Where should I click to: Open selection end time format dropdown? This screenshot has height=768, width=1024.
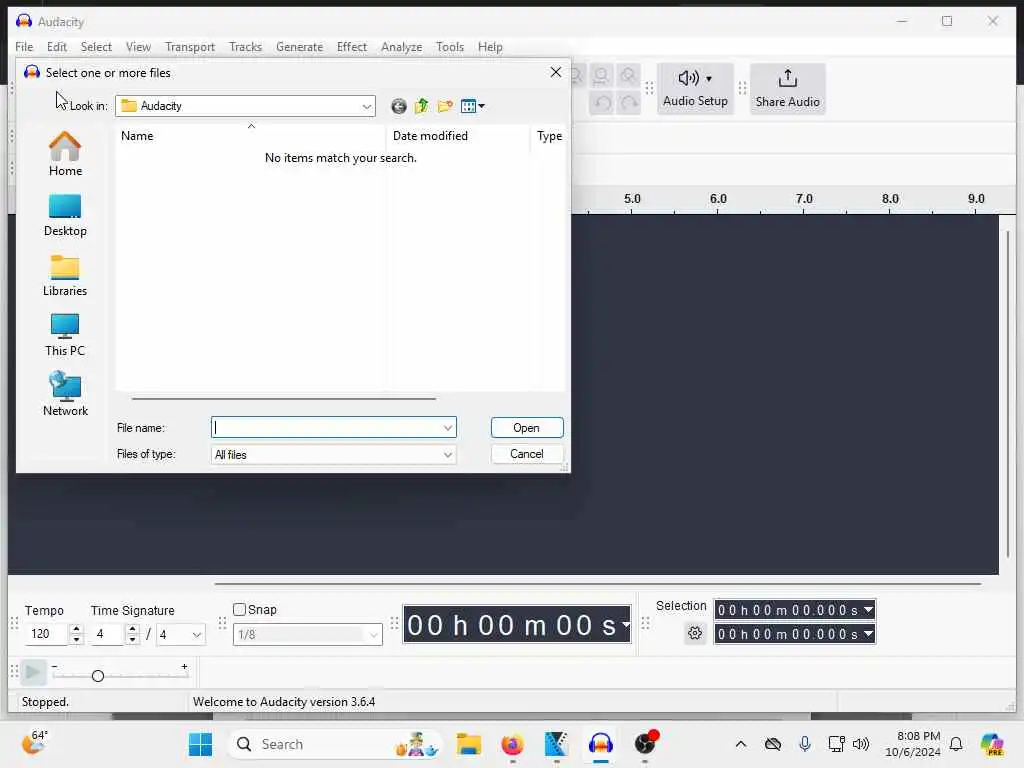[x=868, y=633]
